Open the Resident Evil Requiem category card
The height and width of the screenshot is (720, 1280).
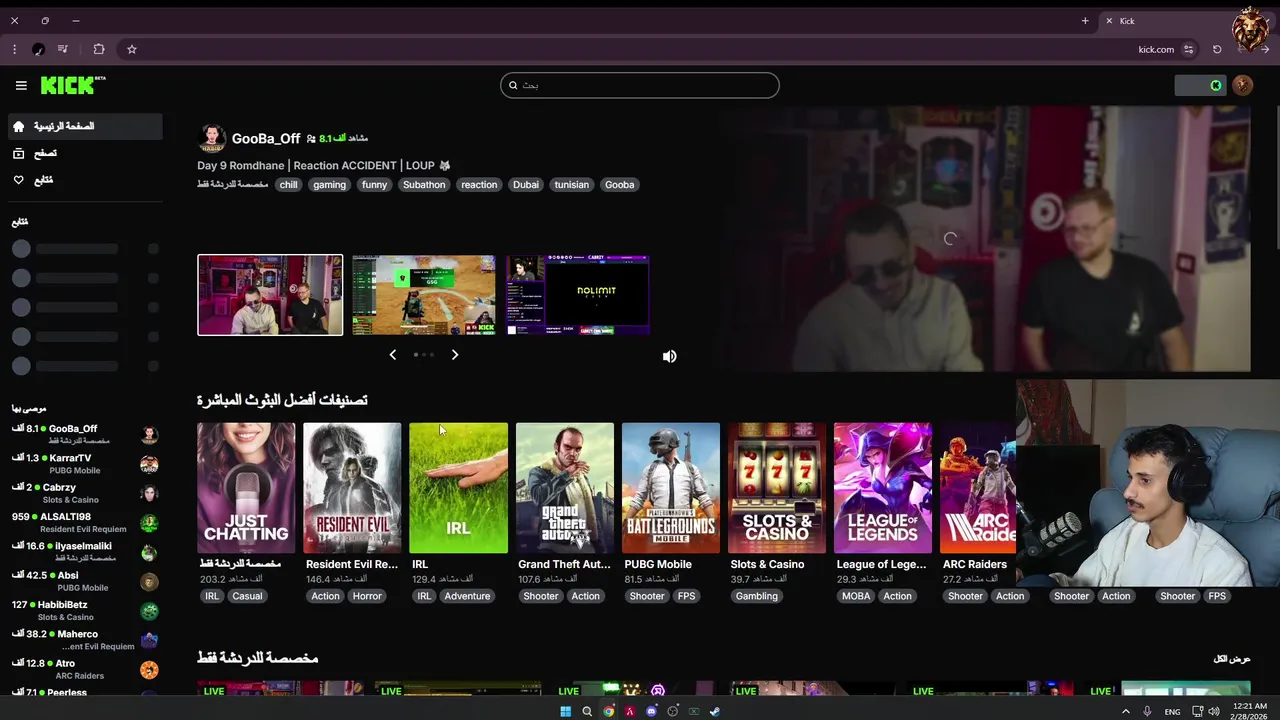(x=352, y=488)
